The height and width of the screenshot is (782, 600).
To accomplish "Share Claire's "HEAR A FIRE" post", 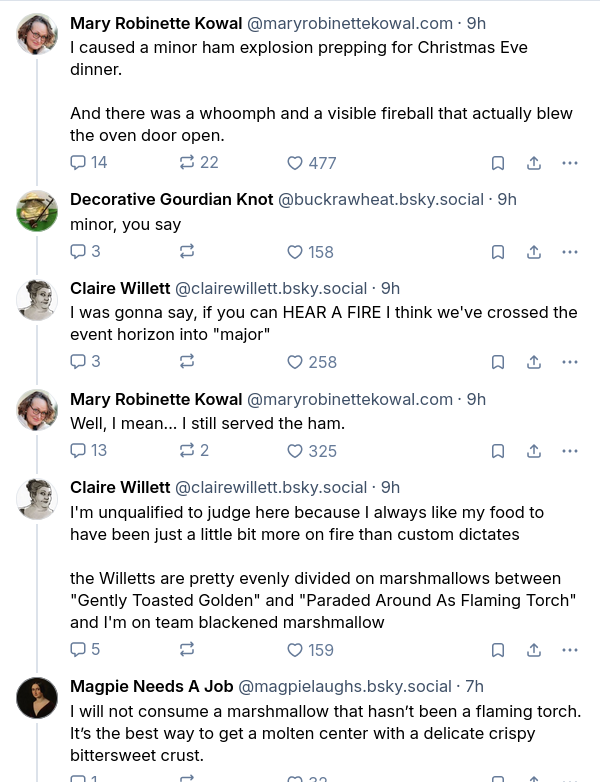I will 534,362.
